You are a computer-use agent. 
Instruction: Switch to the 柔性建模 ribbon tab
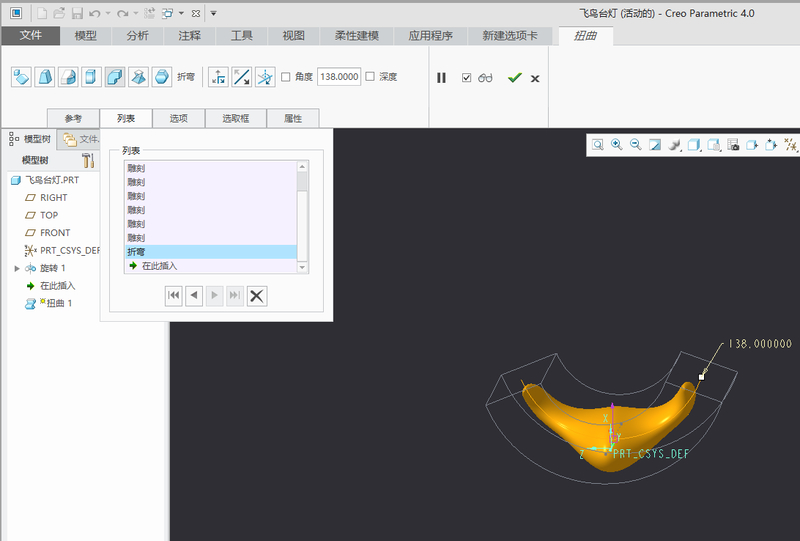coord(357,36)
